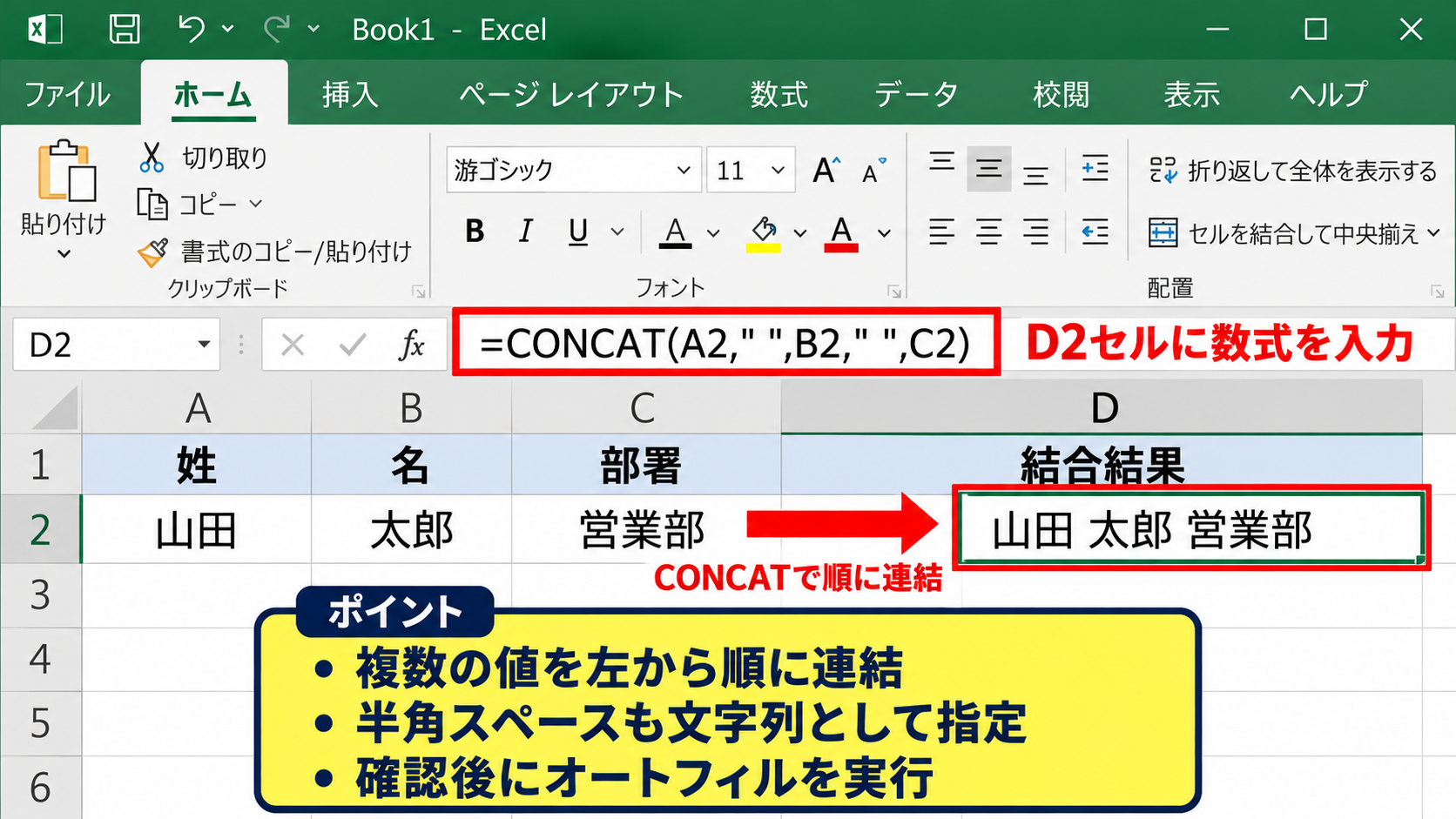The width and height of the screenshot is (1456, 819).
Task: Open the Formulas (数式) tab
Action: coord(779,94)
